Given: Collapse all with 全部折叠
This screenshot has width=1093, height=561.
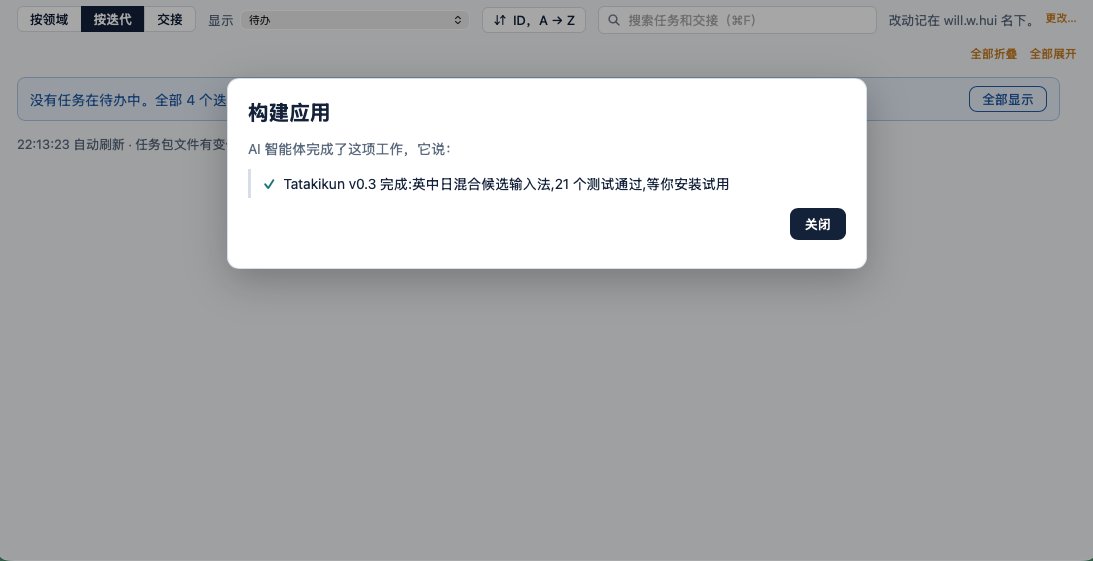Looking at the screenshot, I should (x=993, y=54).
